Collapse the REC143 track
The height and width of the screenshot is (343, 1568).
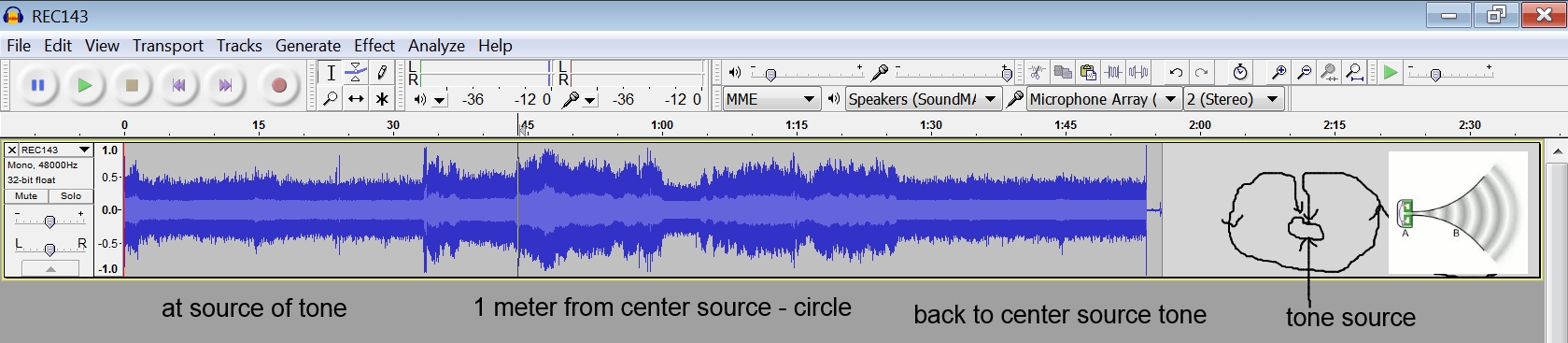tap(50, 269)
